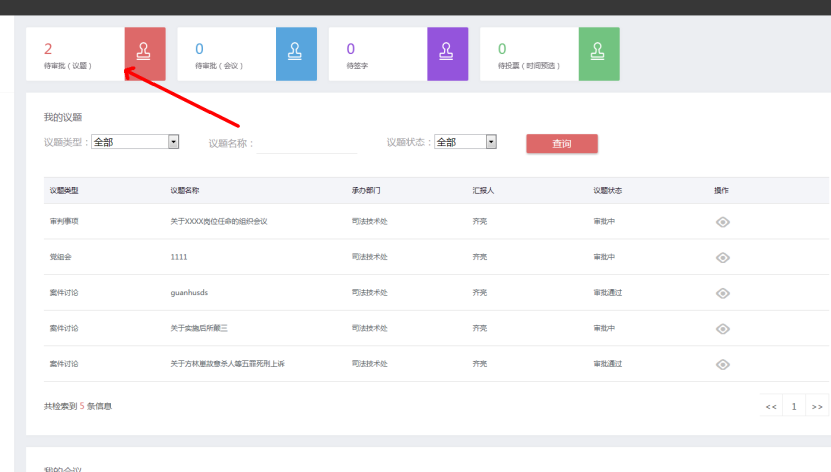Click the red stamp icon for 待审批（议题）
This screenshot has width=831, height=472.
(145, 53)
